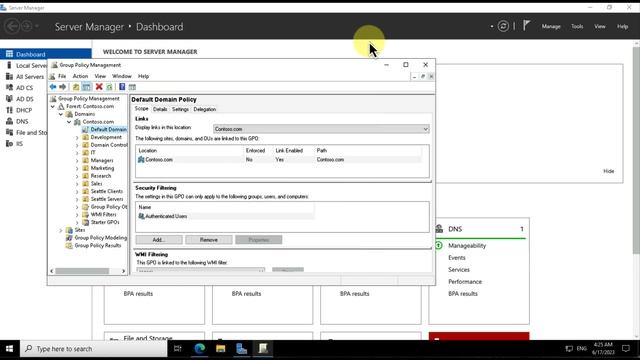This screenshot has height=360, width=640.
Task: Click the Forward arrow in Group Policy Management toolbar
Action: [62, 87]
